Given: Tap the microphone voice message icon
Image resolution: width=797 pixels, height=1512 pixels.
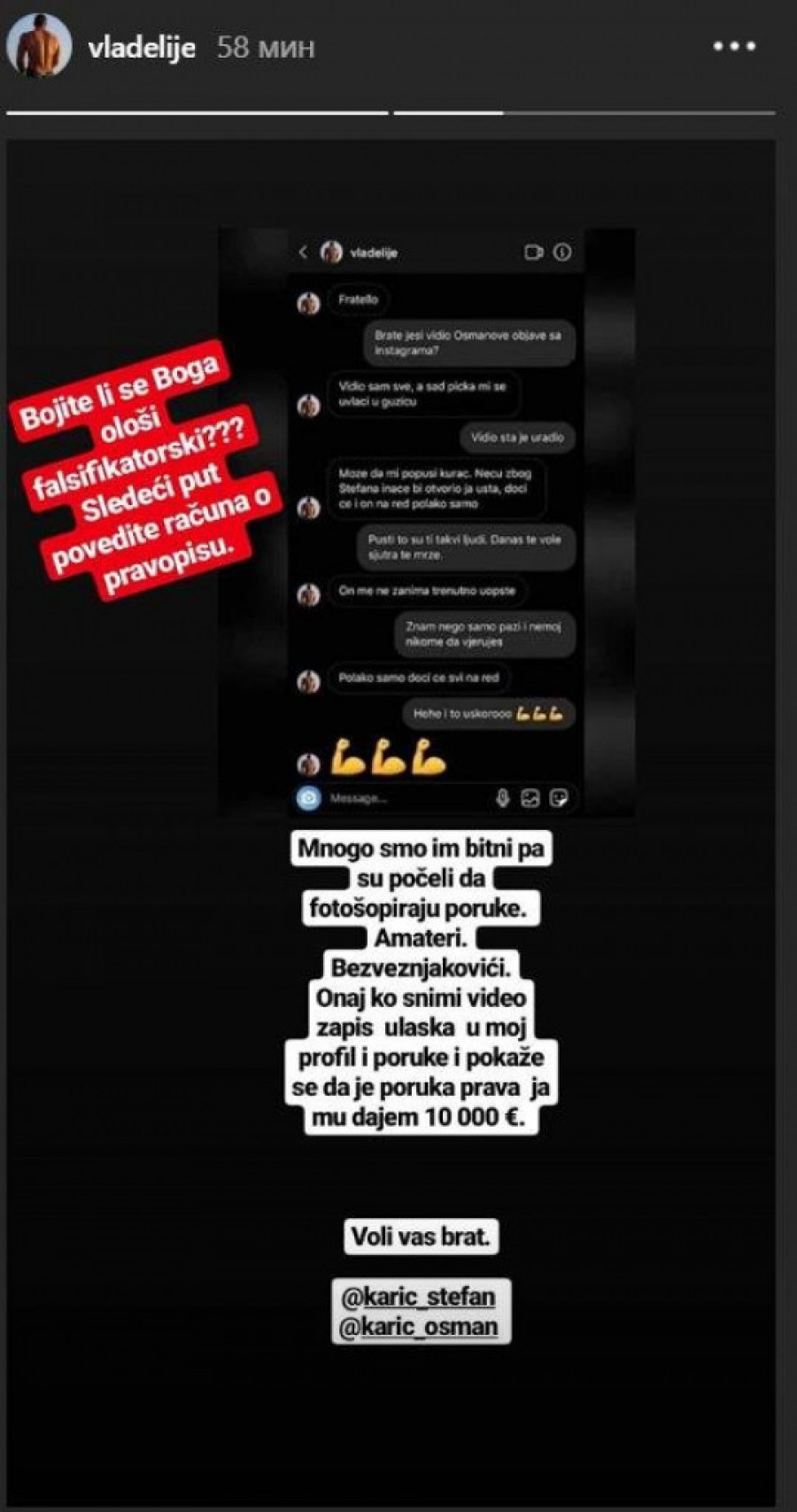Looking at the screenshot, I should click(x=502, y=798).
